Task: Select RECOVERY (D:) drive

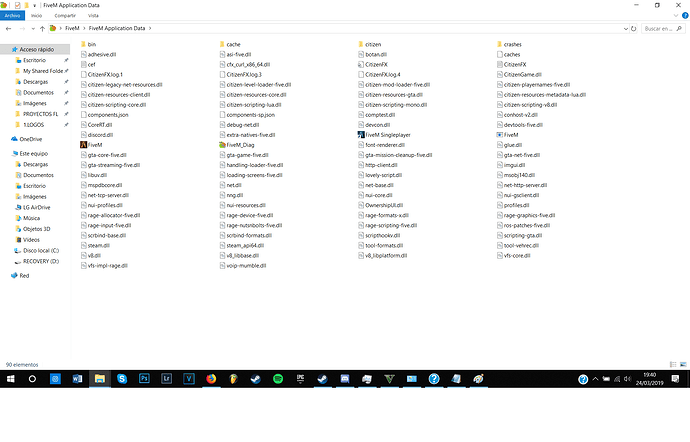Action: click(x=40, y=262)
